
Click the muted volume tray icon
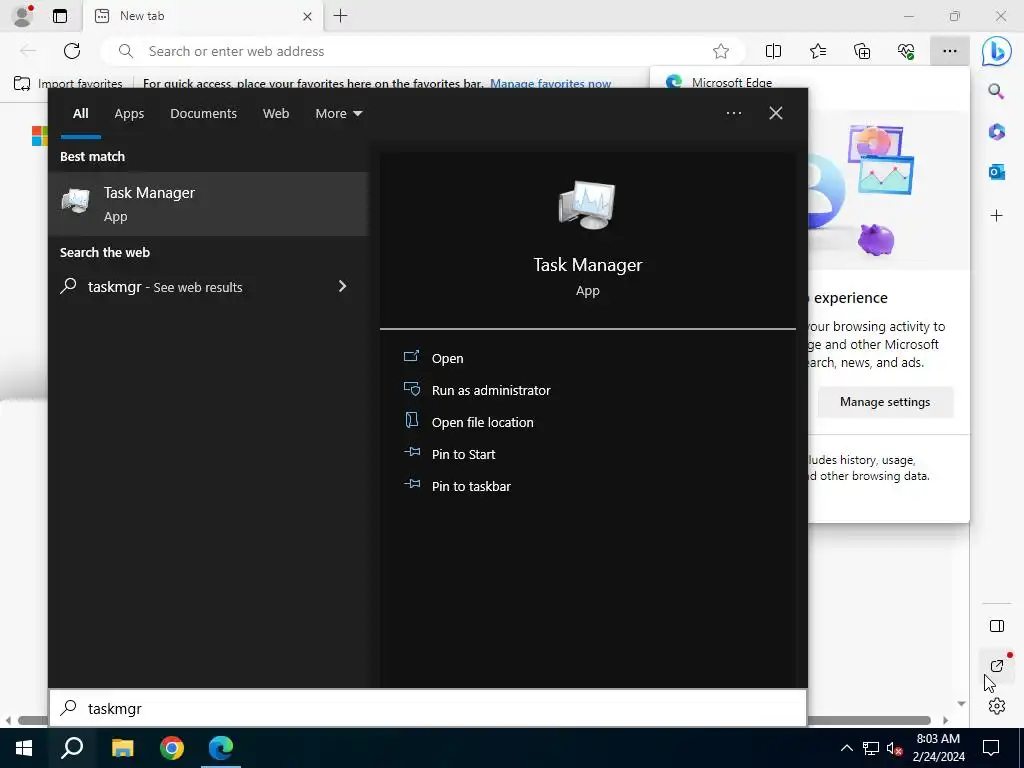click(894, 748)
